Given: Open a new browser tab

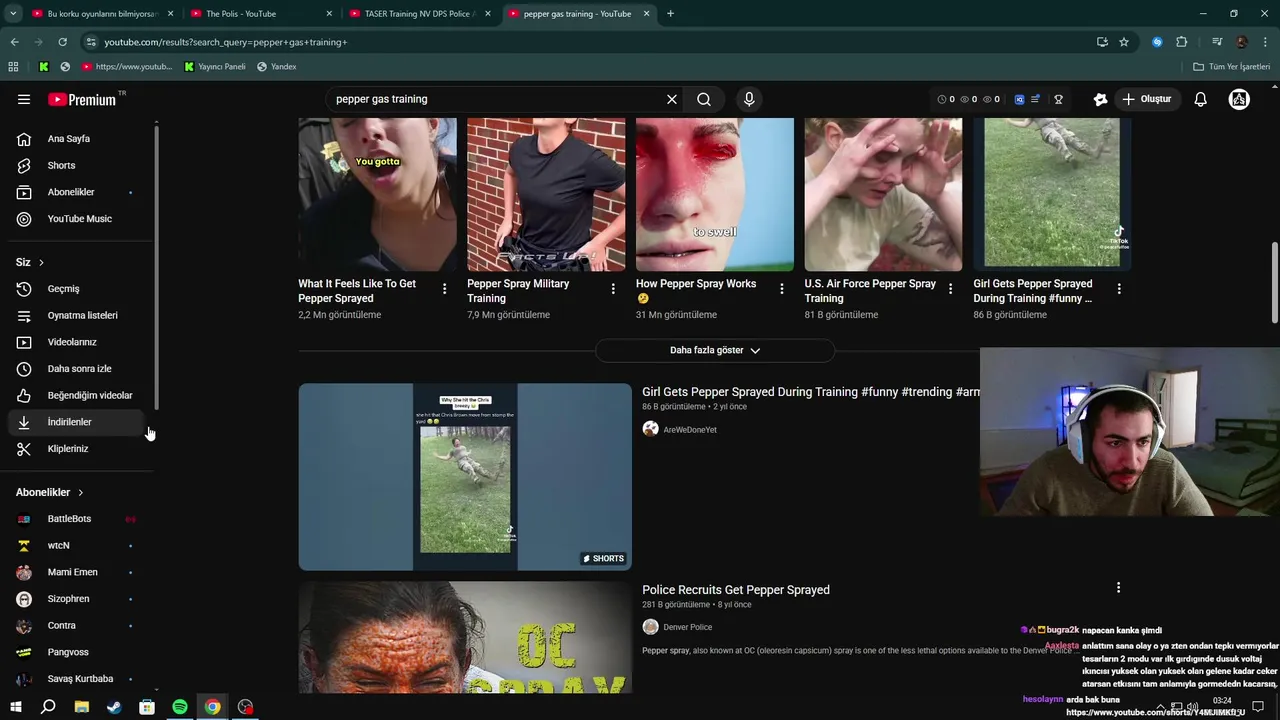Looking at the screenshot, I should [x=670, y=14].
